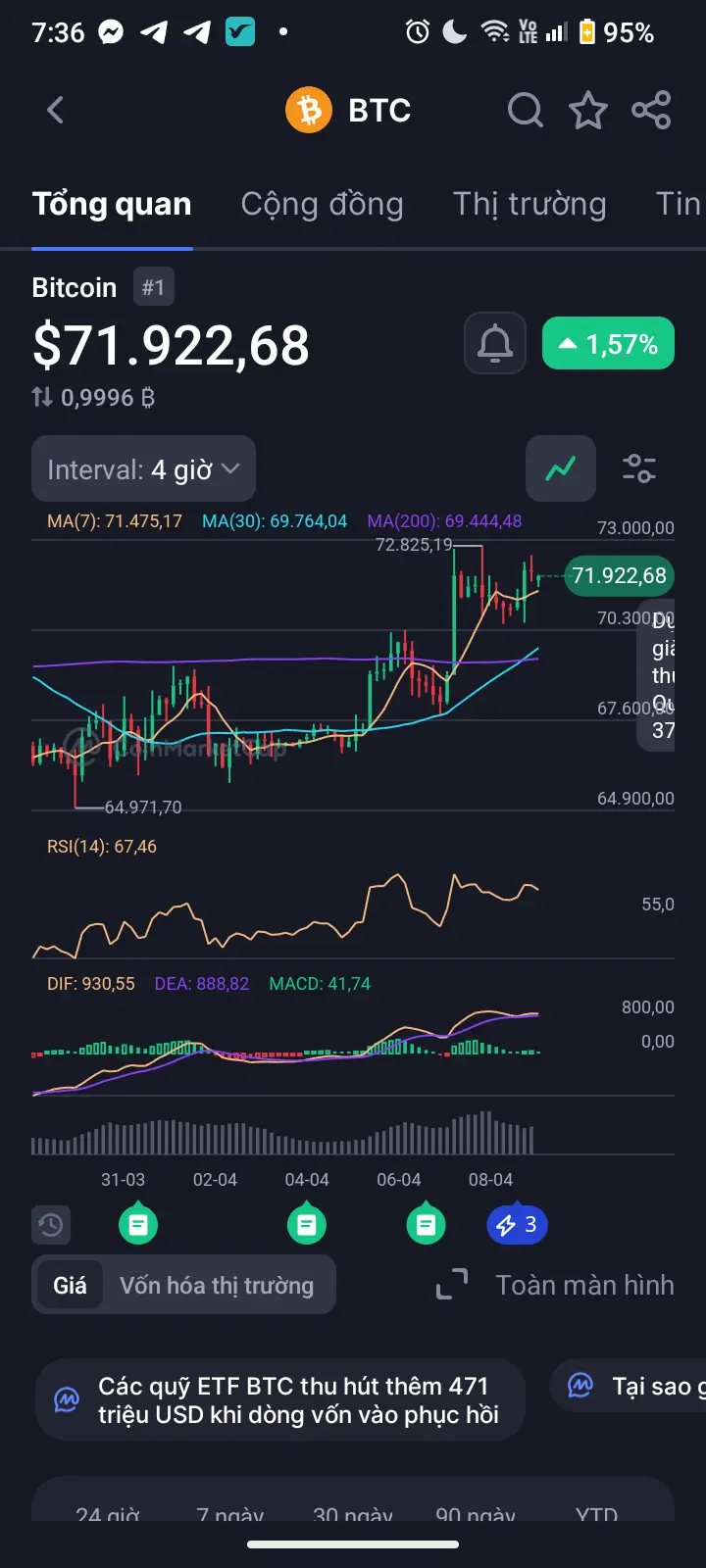Open chart indicator settings sliders icon
The image size is (706, 1568).
(x=639, y=468)
